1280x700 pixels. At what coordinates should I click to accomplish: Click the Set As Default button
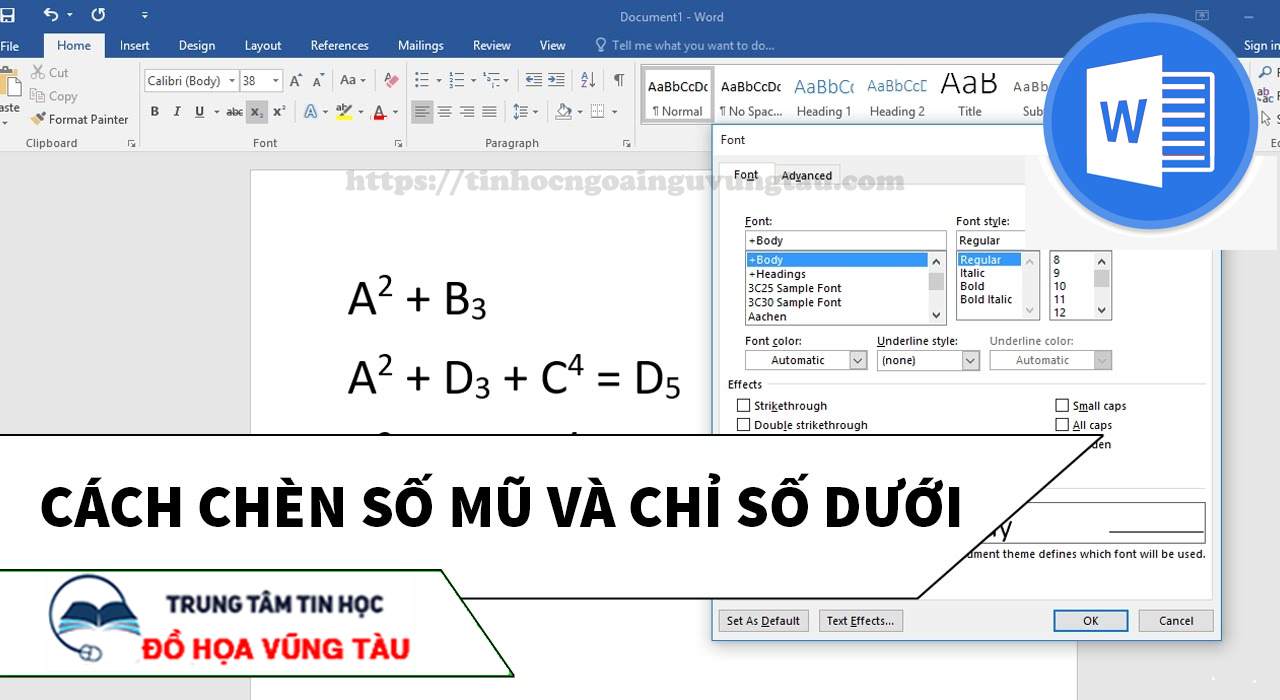[x=763, y=621]
